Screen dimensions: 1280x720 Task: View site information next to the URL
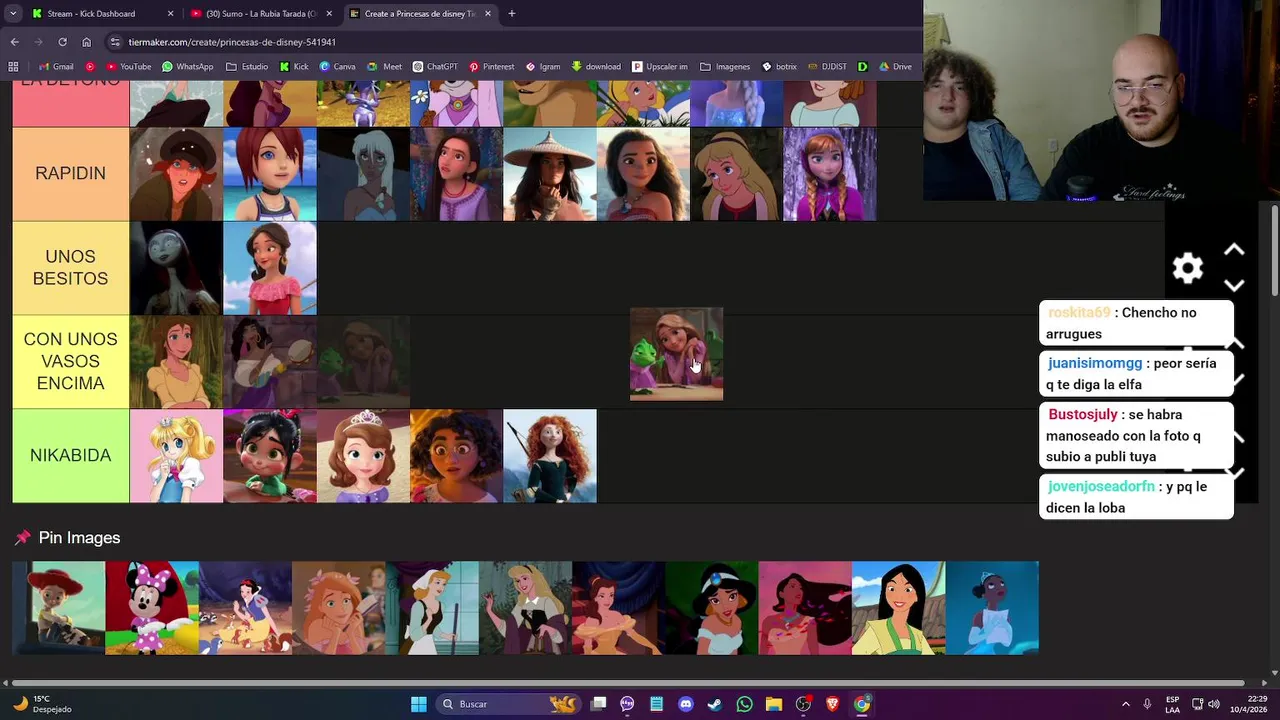point(116,42)
